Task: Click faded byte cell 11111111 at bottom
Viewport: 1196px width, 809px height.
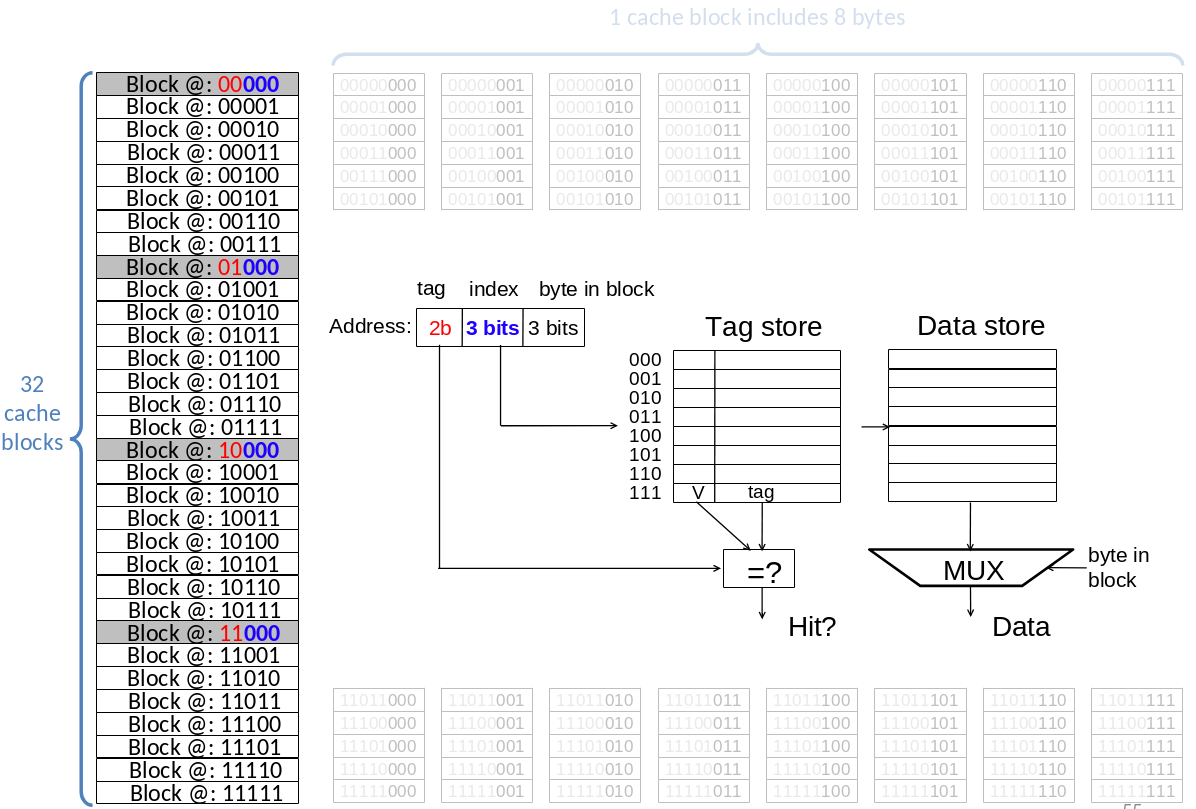Action: tap(1135, 791)
